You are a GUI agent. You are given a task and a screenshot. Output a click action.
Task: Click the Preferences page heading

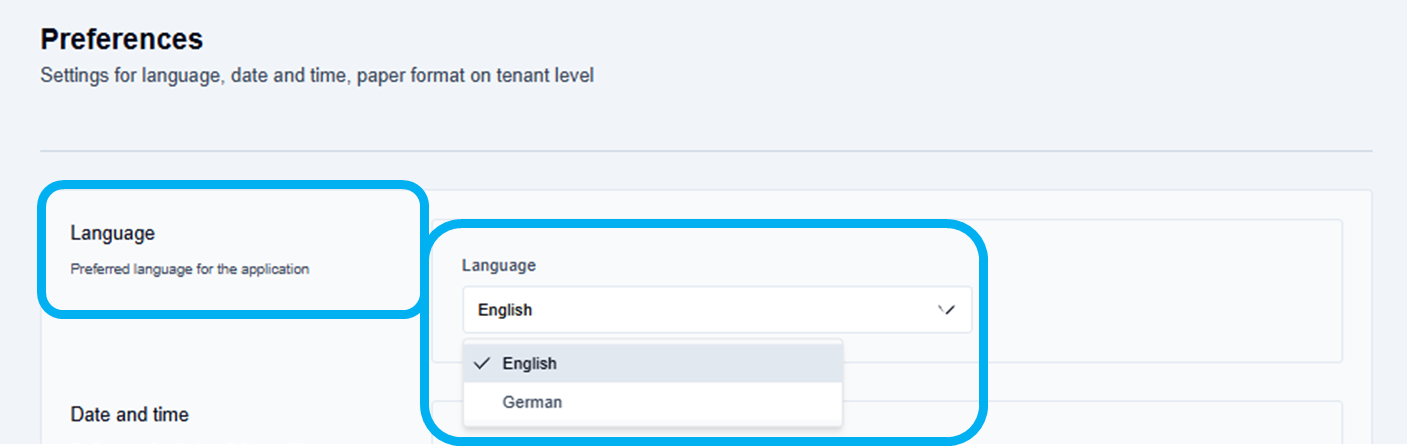coord(121,39)
